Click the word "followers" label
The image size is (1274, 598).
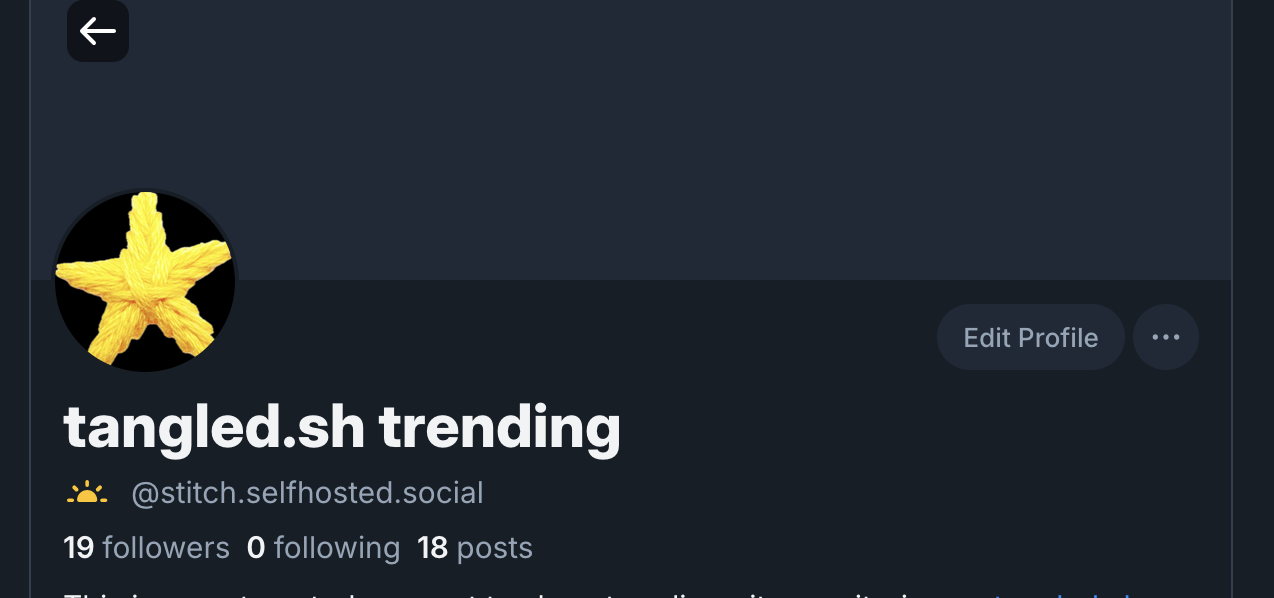166,547
